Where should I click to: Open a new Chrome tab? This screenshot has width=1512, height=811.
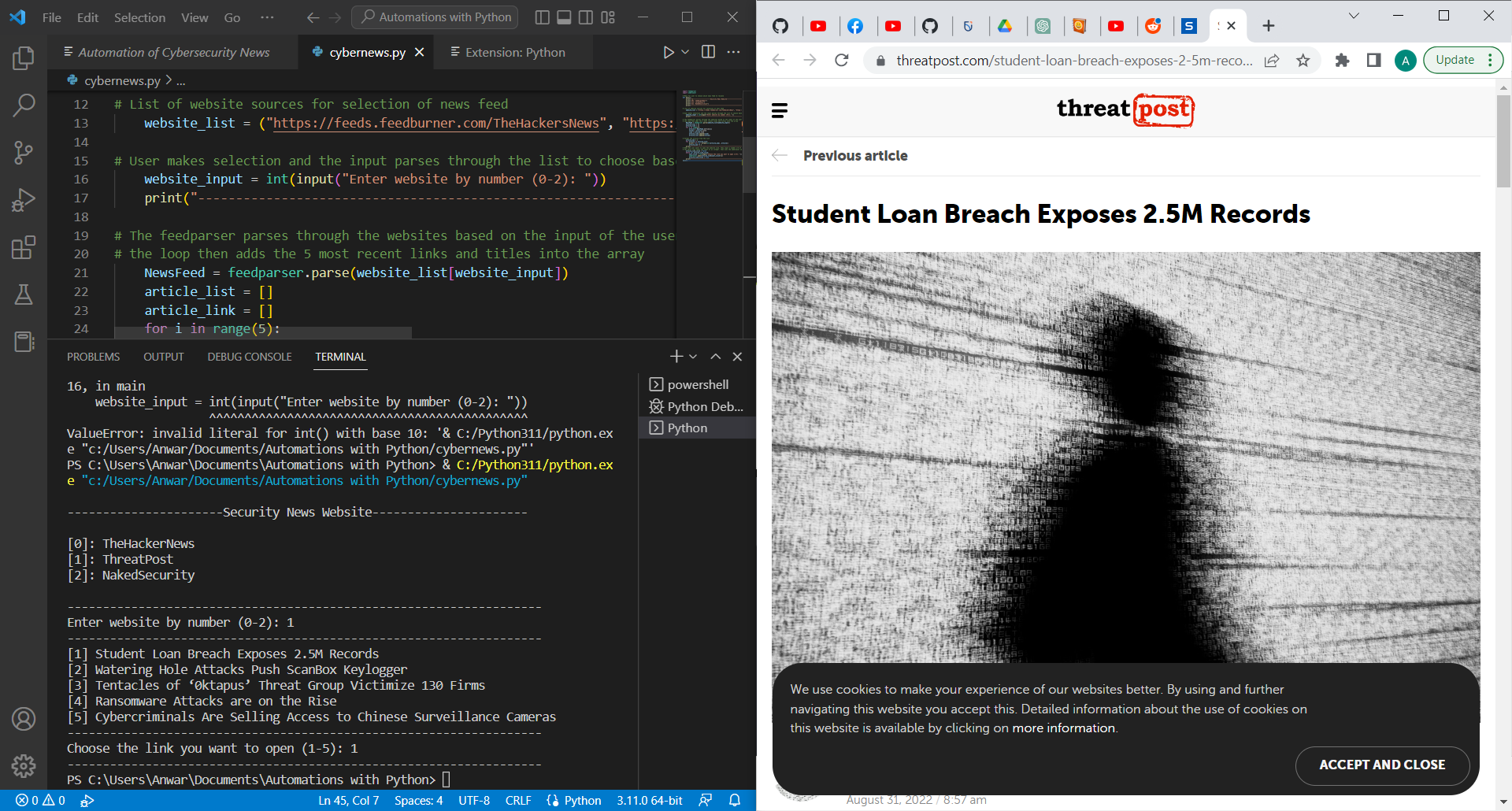click(x=1268, y=26)
